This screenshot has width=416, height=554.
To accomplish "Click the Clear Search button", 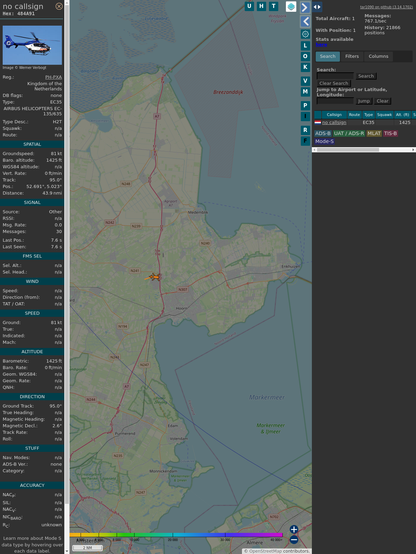I will (334, 83).
